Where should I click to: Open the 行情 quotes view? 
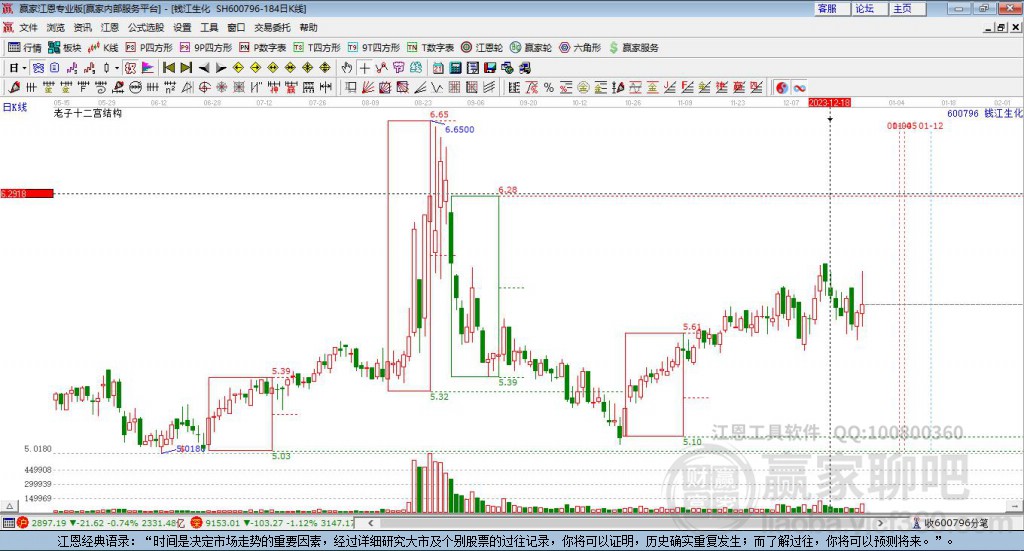point(25,48)
